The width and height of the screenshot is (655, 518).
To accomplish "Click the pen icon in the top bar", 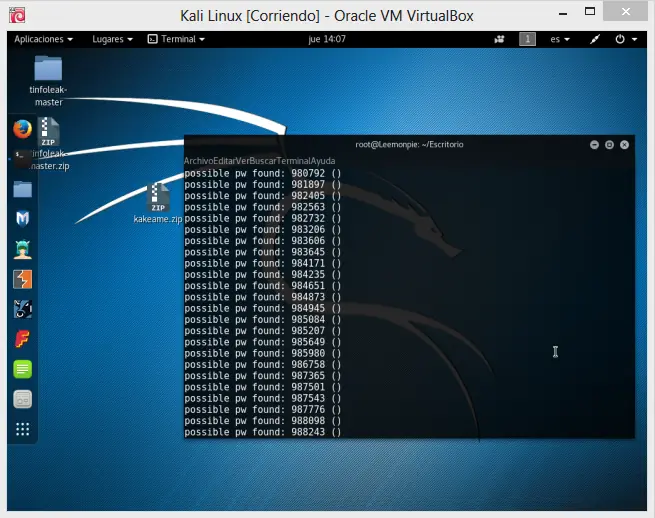I will pos(595,39).
